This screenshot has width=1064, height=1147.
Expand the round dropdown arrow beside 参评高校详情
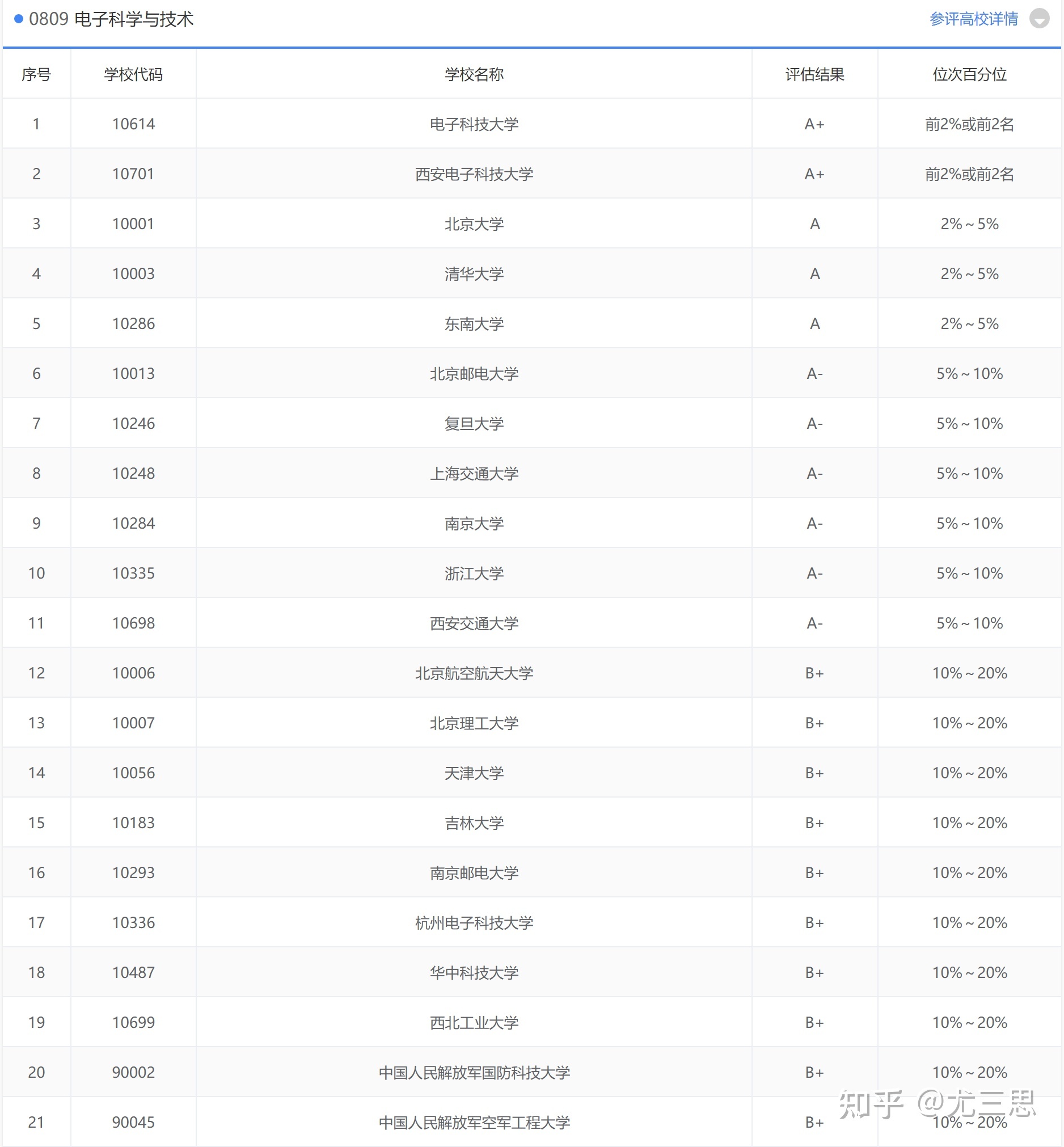click(x=1039, y=19)
